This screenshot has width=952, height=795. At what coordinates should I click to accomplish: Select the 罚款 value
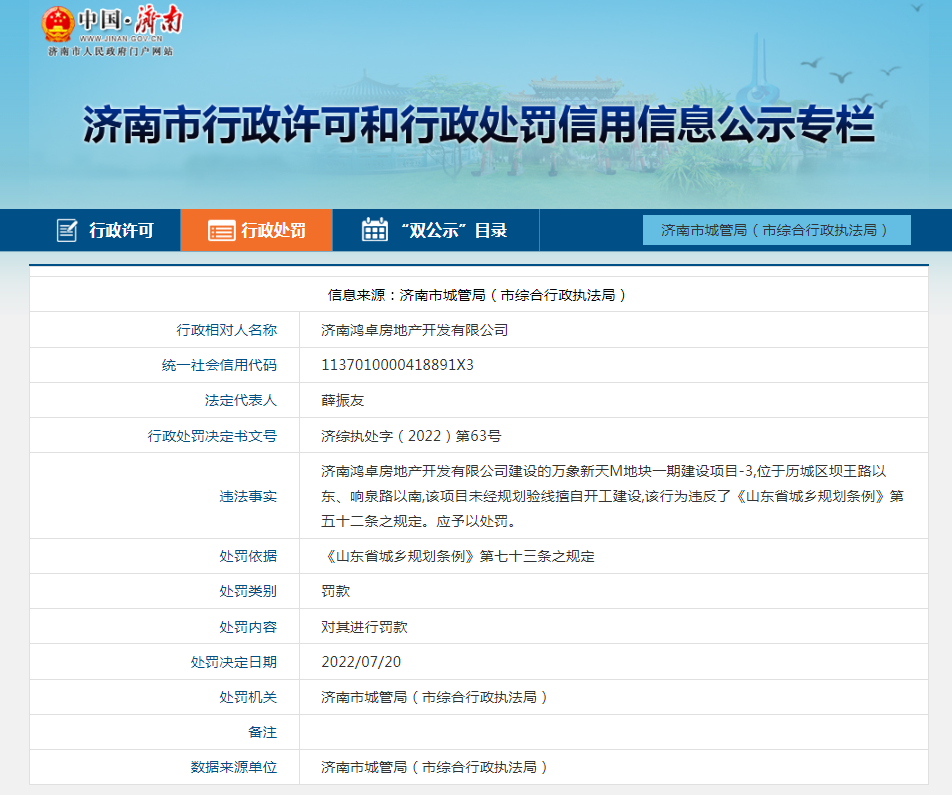click(336, 591)
